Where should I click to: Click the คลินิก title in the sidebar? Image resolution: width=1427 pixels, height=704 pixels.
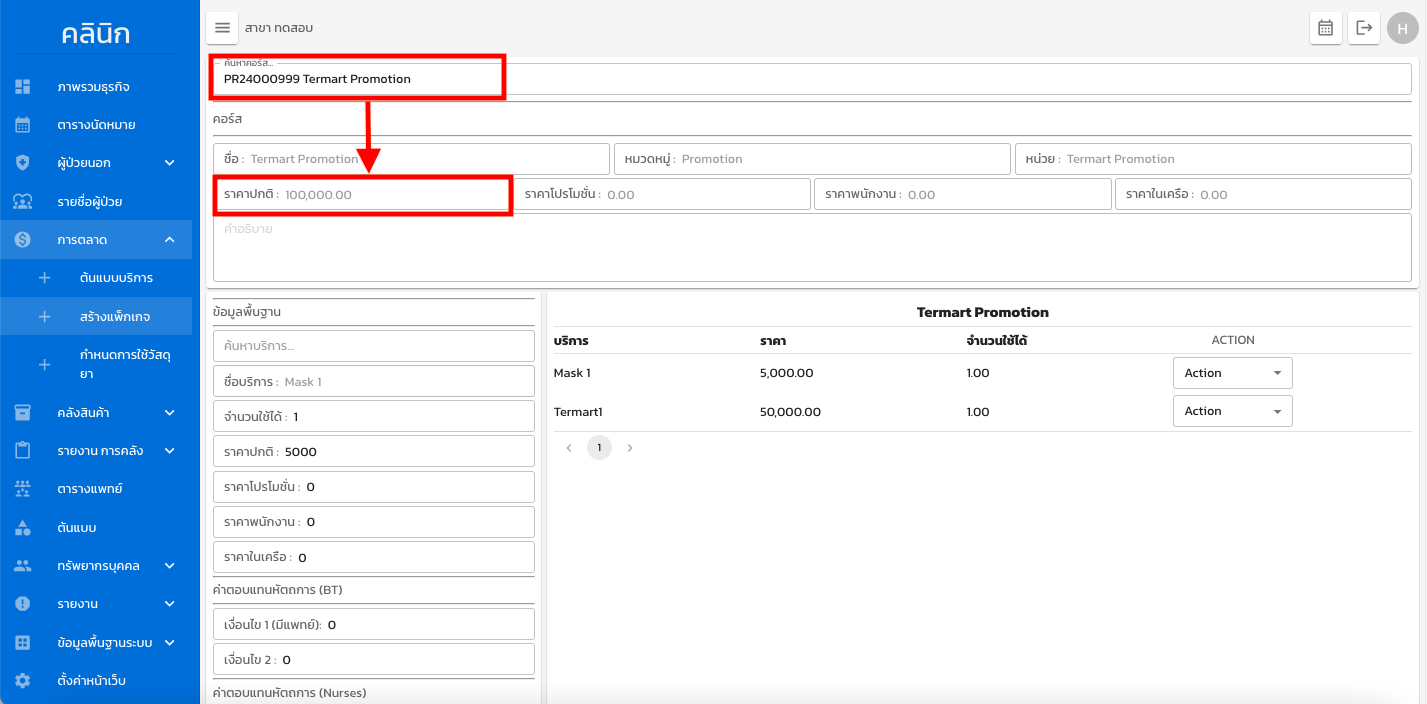pyautogui.click(x=95, y=34)
